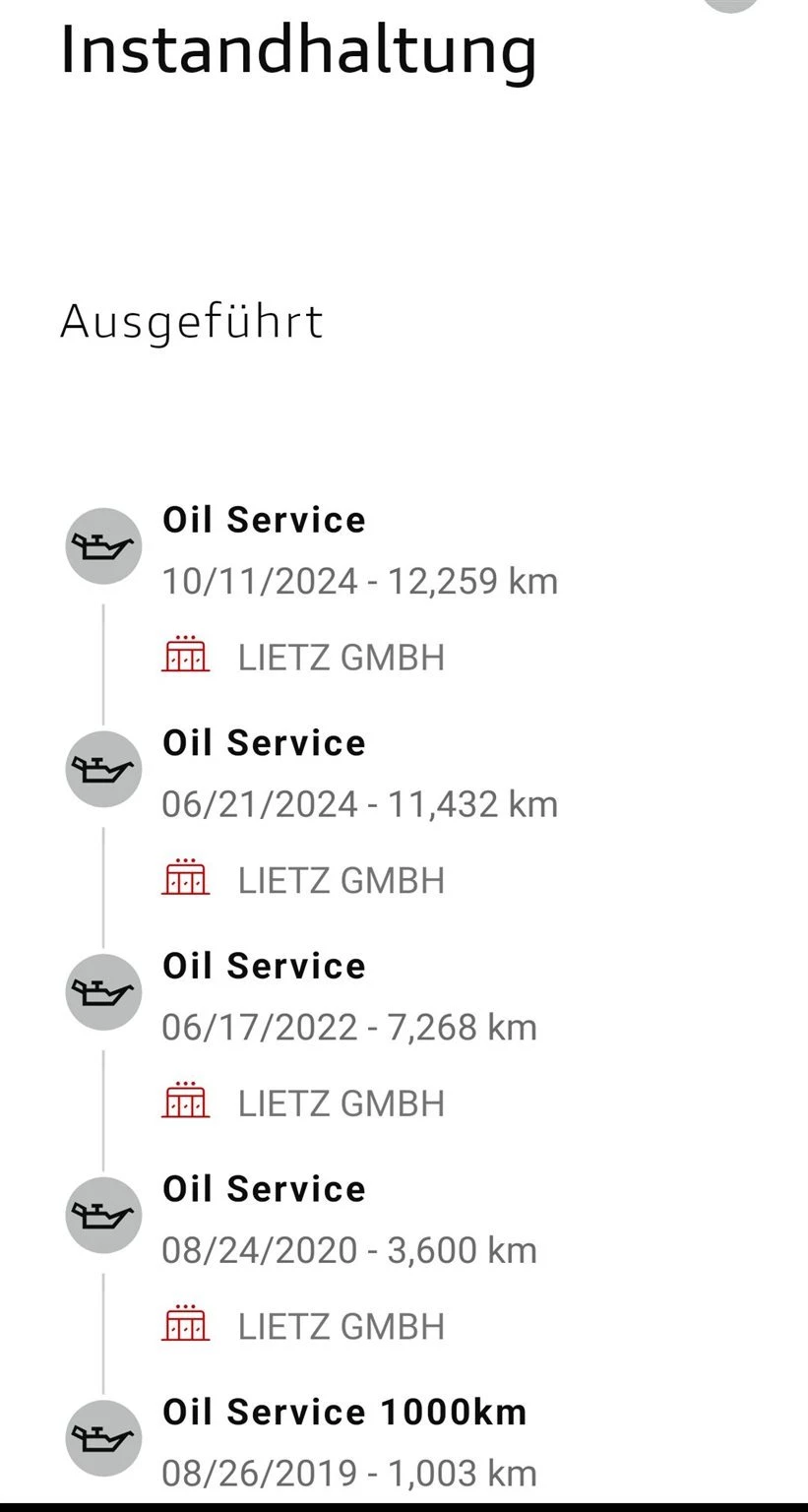Tap dealer building icon under 3,600 km entry
The image size is (808, 1512).
click(185, 1325)
